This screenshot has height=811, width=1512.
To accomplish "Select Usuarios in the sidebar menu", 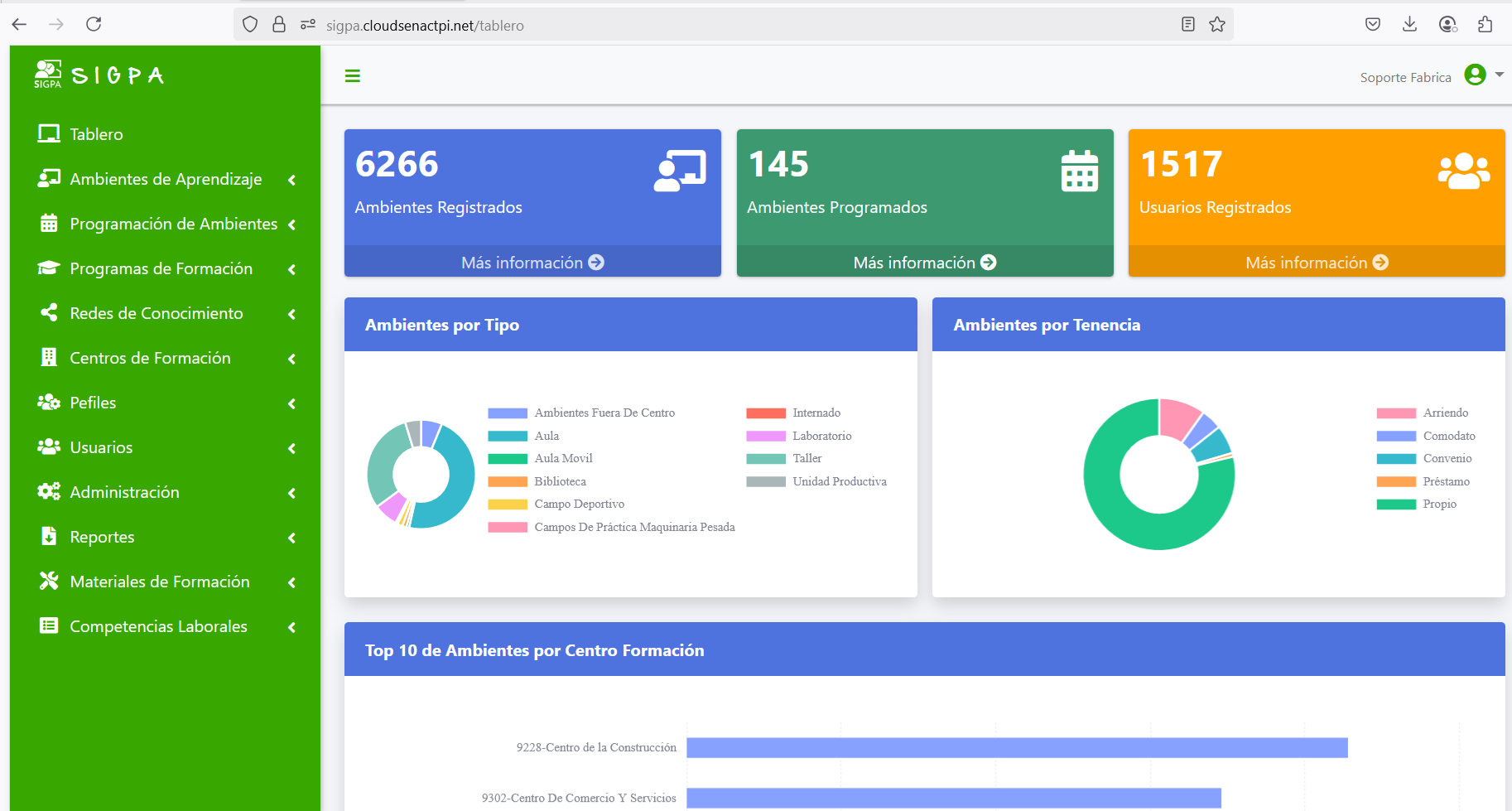I will [x=101, y=447].
